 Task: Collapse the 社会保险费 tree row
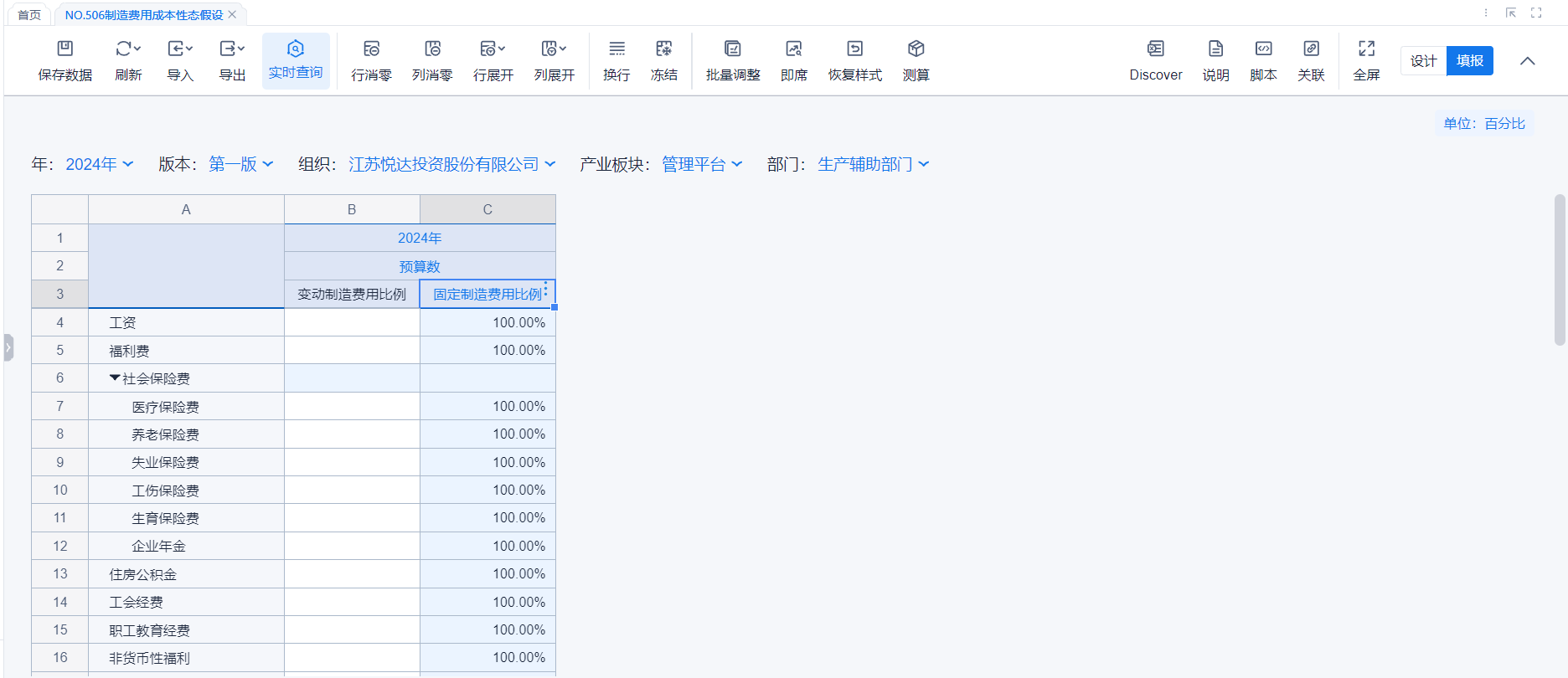tap(115, 378)
